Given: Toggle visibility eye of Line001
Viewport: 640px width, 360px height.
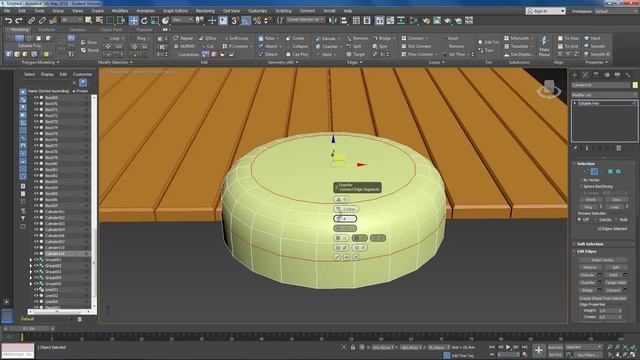Looking at the screenshot, I should coord(36,289).
